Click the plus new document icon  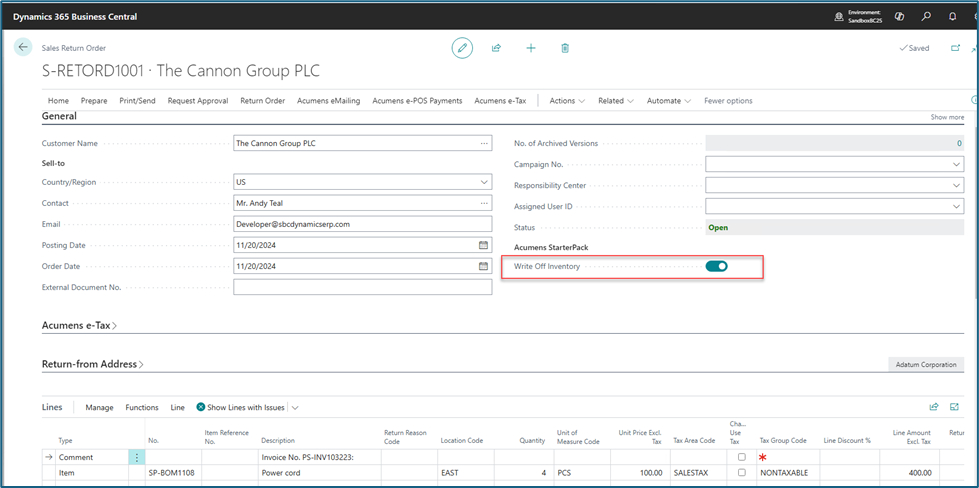pos(531,48)
